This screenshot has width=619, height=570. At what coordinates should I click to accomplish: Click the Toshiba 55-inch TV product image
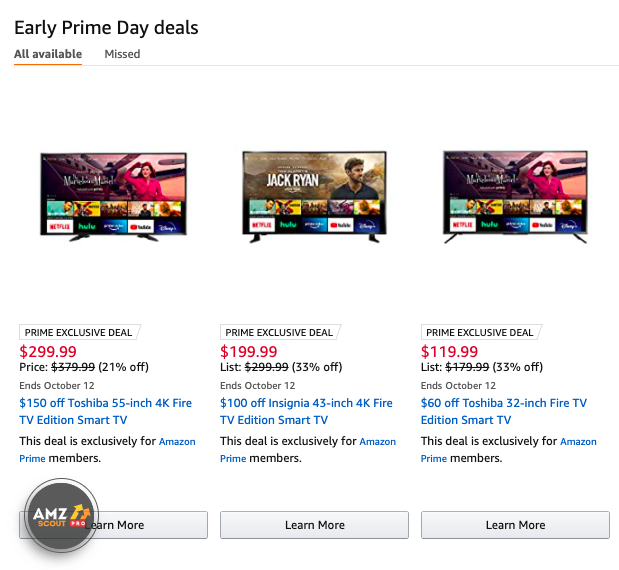pyautogui.click(x=113, y=198)
